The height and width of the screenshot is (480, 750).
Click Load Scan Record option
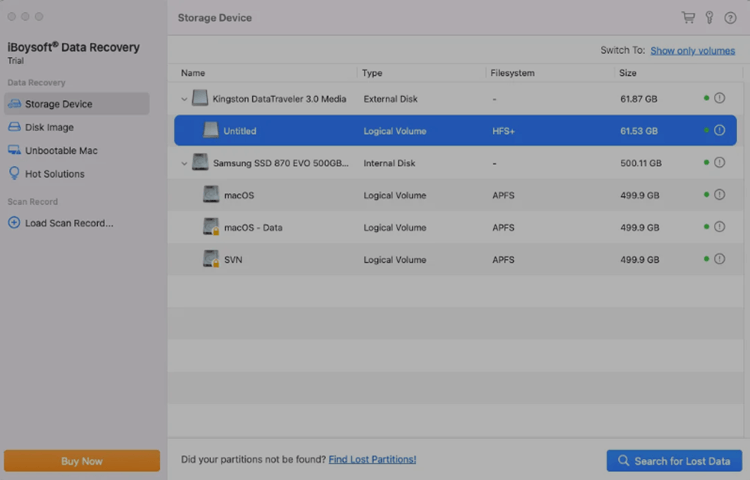(68, 223)
